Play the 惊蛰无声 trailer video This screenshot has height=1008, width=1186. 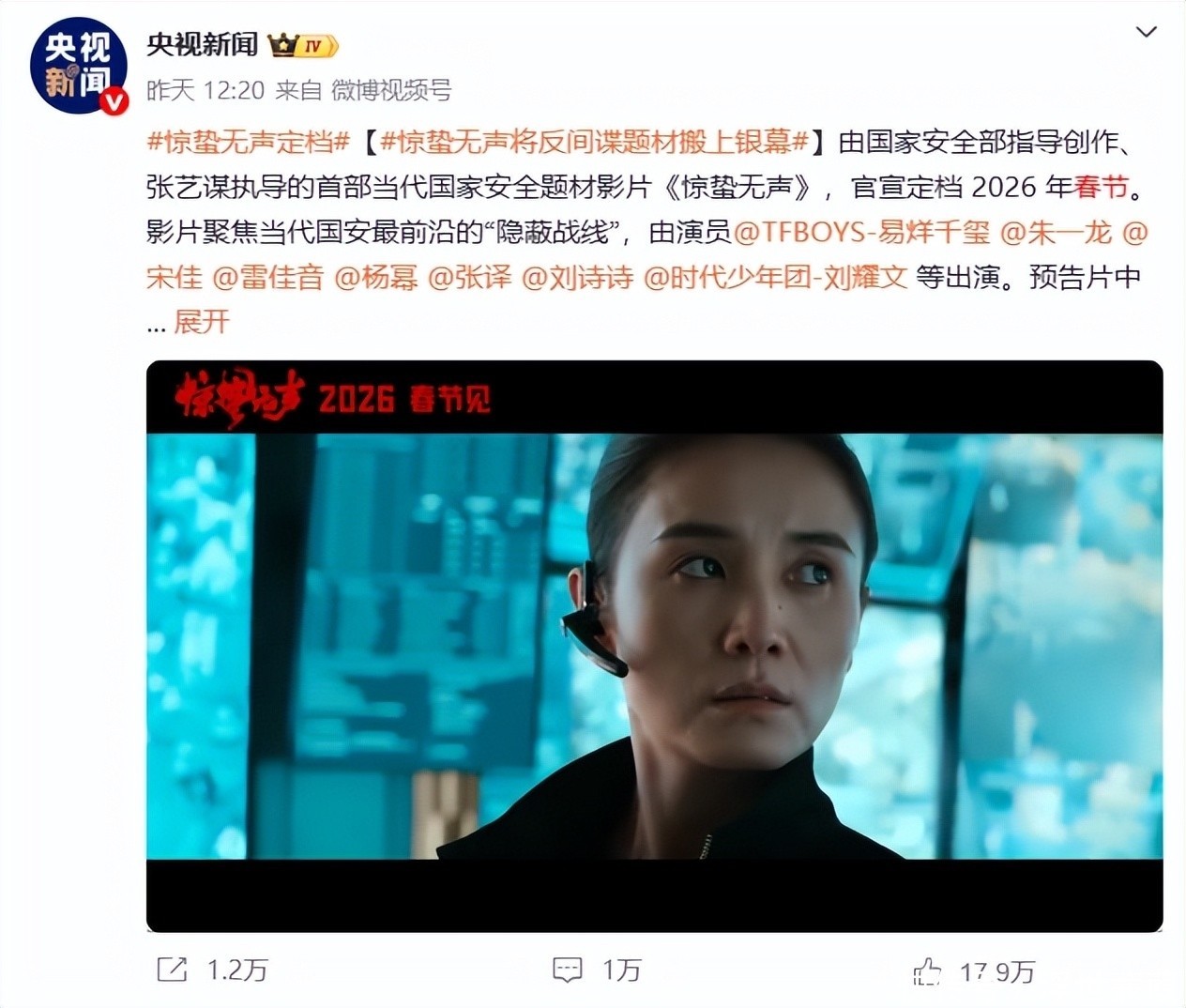pyautogui.click(x=654, y=646)
